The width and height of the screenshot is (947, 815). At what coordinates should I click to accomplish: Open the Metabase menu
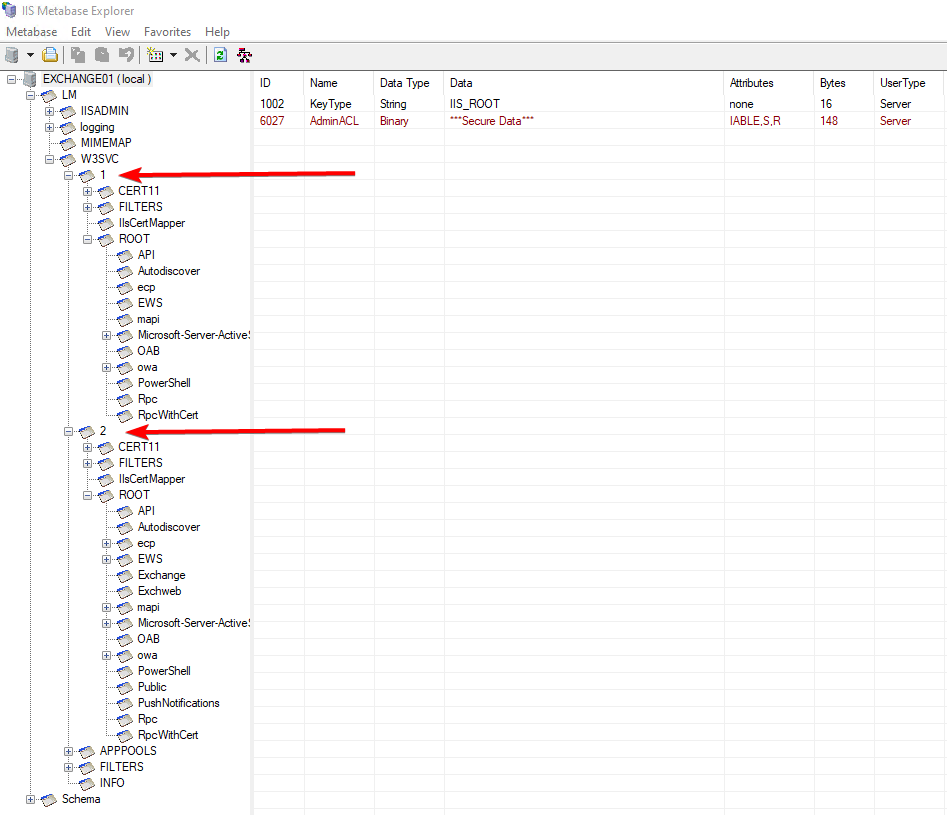coord(32,32)
